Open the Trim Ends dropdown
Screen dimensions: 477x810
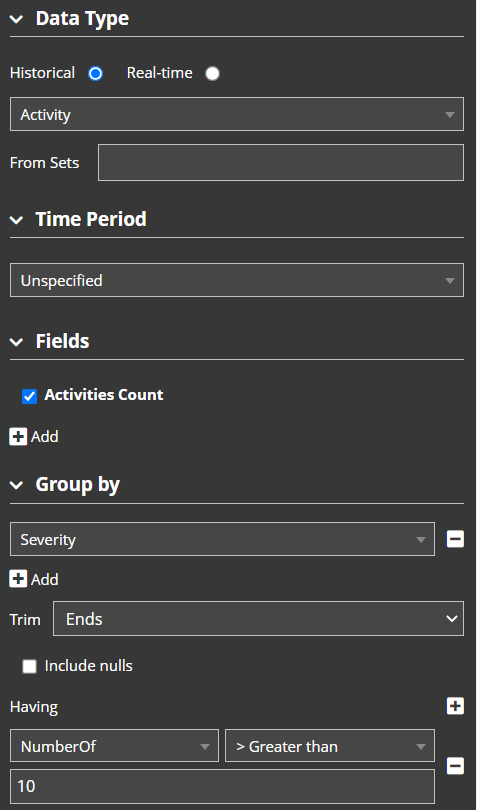pyautogui.click(x=258, y=619)
